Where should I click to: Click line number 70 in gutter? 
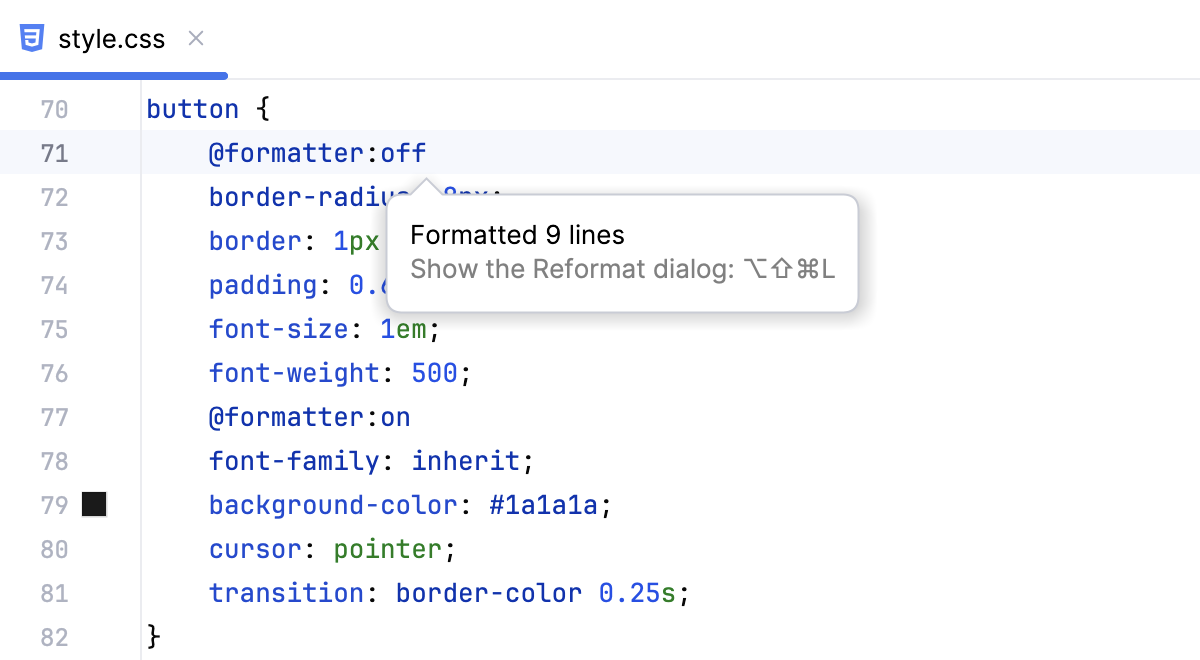pos(54,109)
